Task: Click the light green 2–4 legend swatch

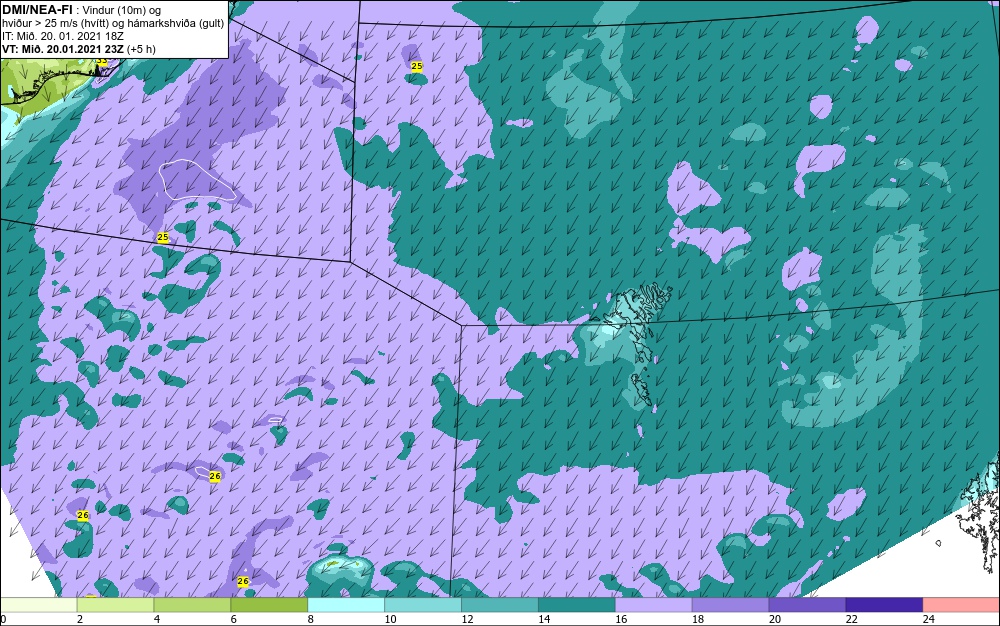Action: (115, 605)
